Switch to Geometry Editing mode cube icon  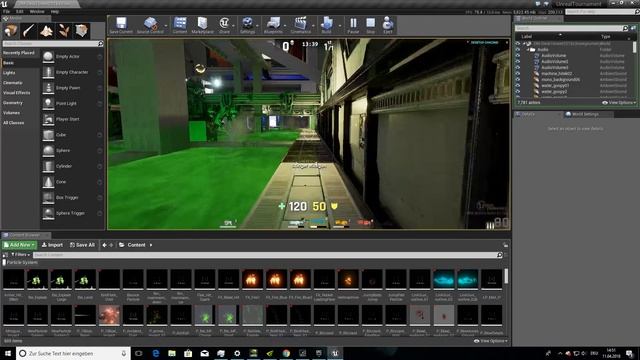coord(81,31)
